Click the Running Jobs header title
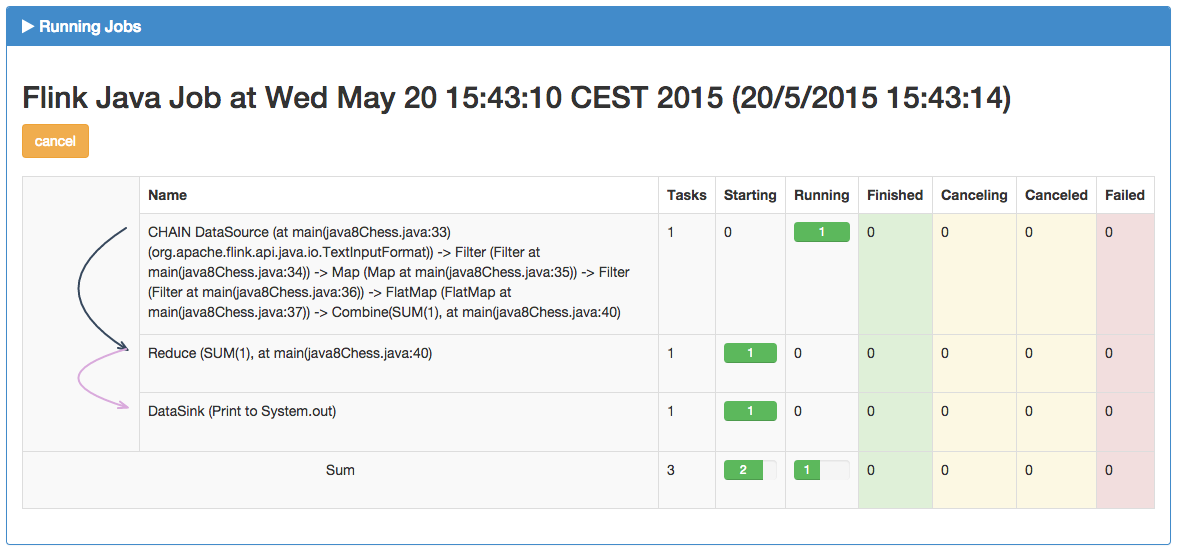The image size is (1177, 558). point(90,27)
